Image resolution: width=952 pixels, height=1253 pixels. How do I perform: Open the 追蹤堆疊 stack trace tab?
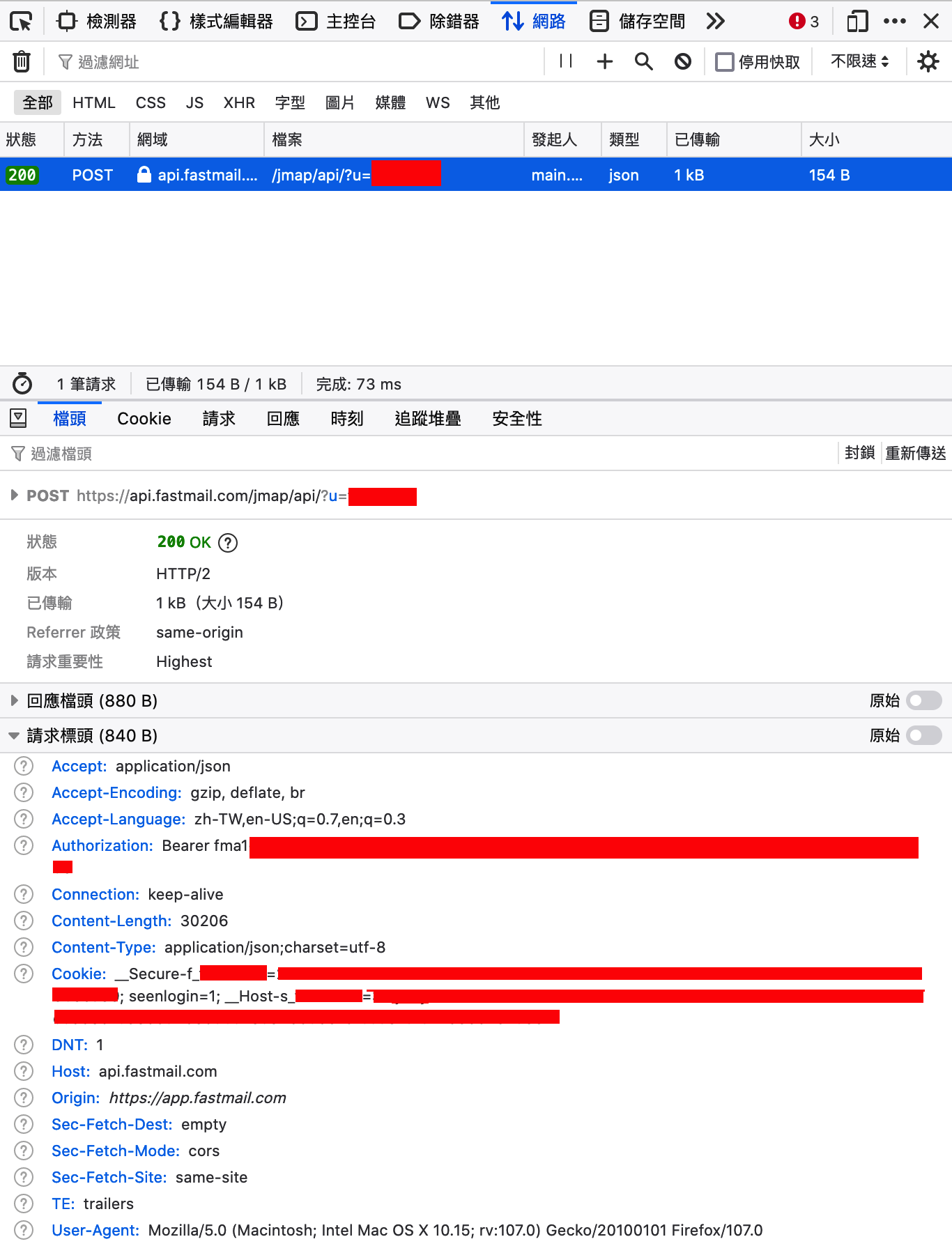(428, 418)
